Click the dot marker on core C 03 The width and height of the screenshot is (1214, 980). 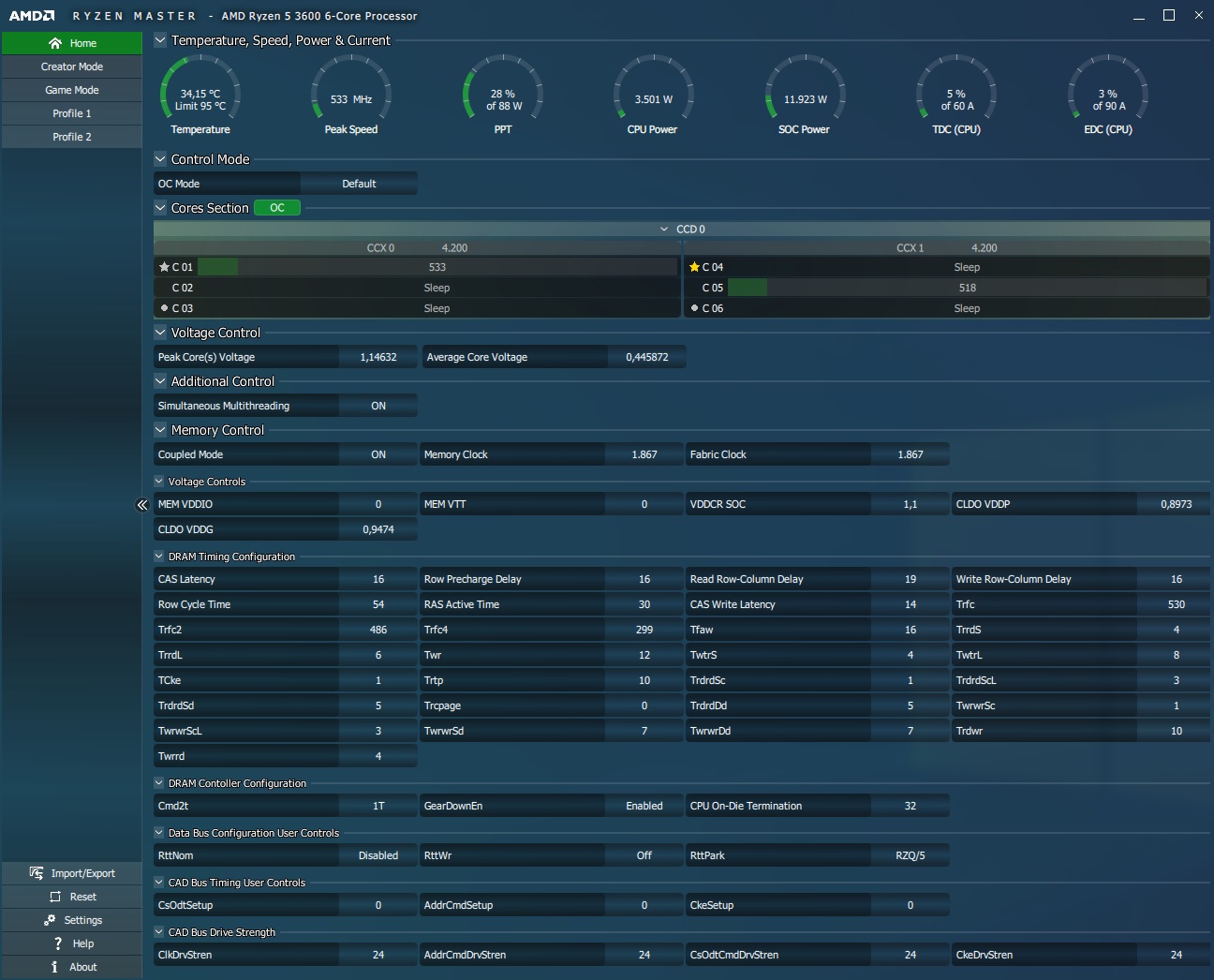[x=164, y=307]
